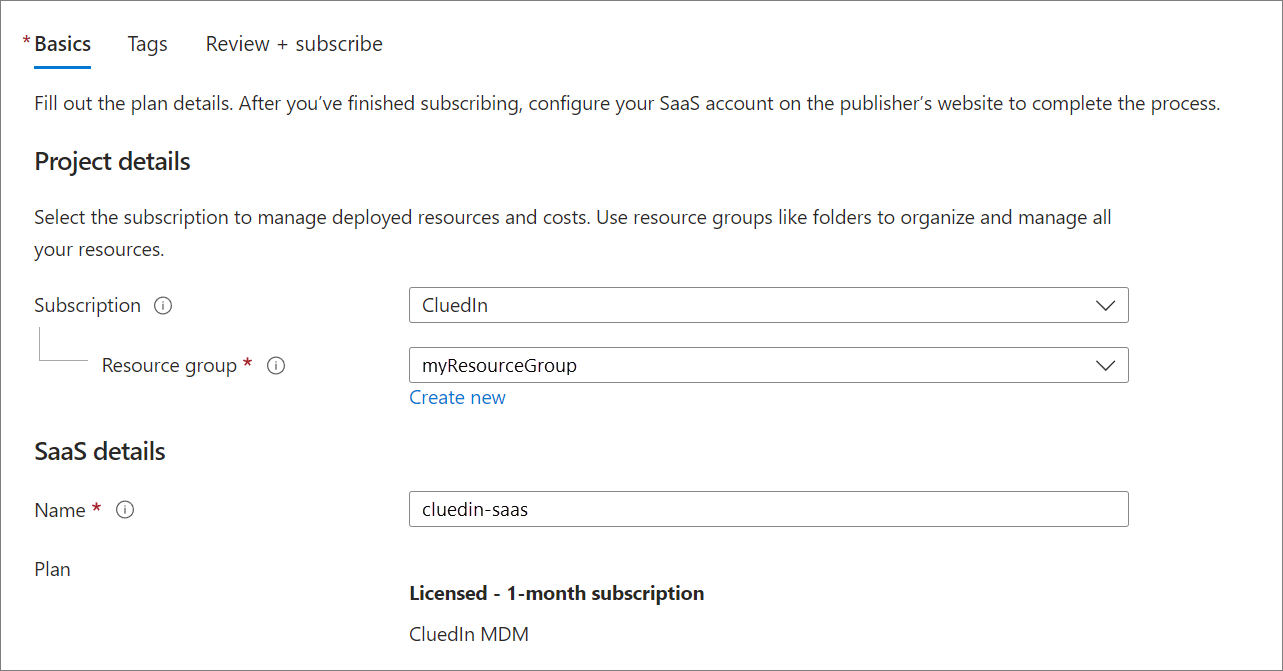Focus the Name field containing cluedin-saas

tap(769, 509)
